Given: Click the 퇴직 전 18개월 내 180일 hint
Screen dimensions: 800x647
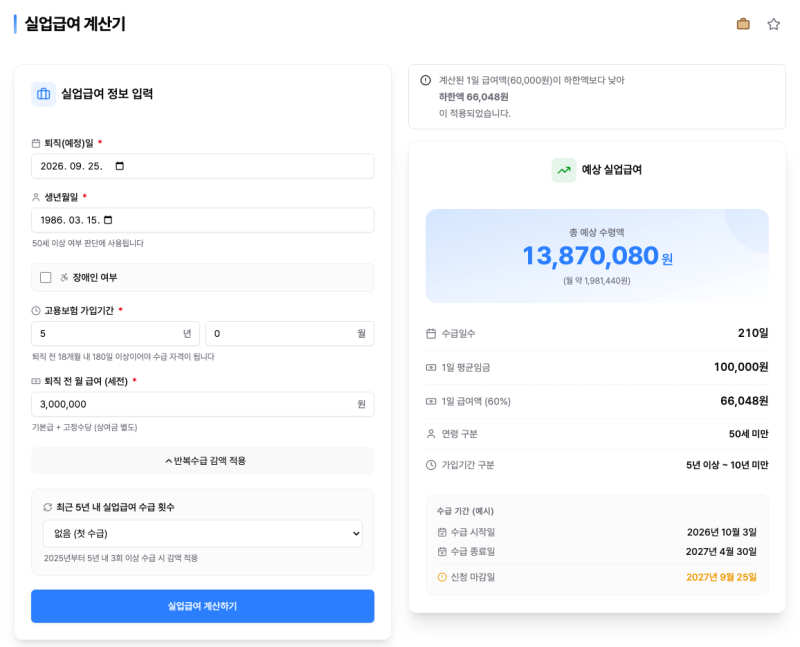Looking at the screenshot, I should click(x=123, y=357).
